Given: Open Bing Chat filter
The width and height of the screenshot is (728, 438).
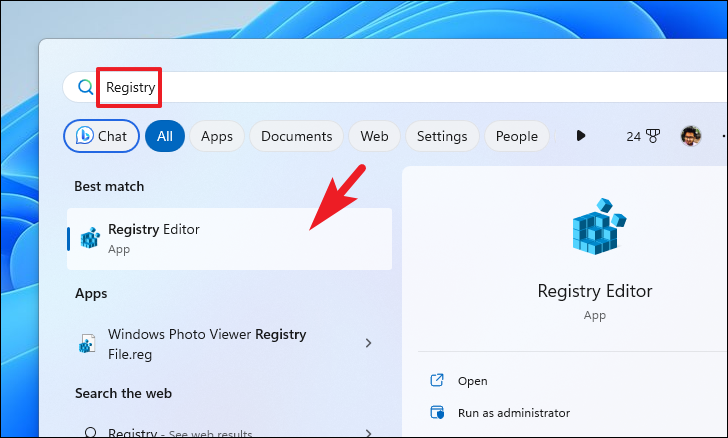Looking at the screenshot, I should click(x=101, y=136).
